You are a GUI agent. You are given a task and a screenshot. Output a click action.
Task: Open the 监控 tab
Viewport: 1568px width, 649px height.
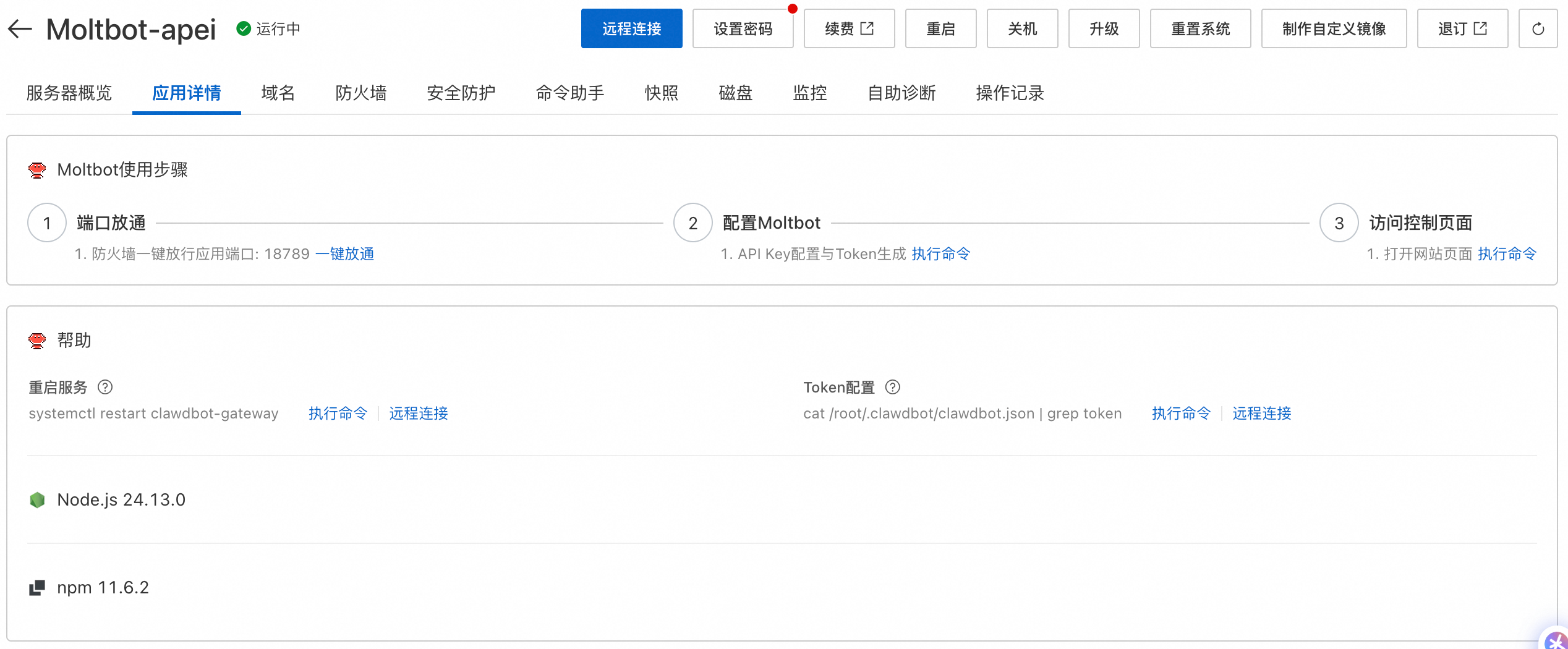coord(809,93)
